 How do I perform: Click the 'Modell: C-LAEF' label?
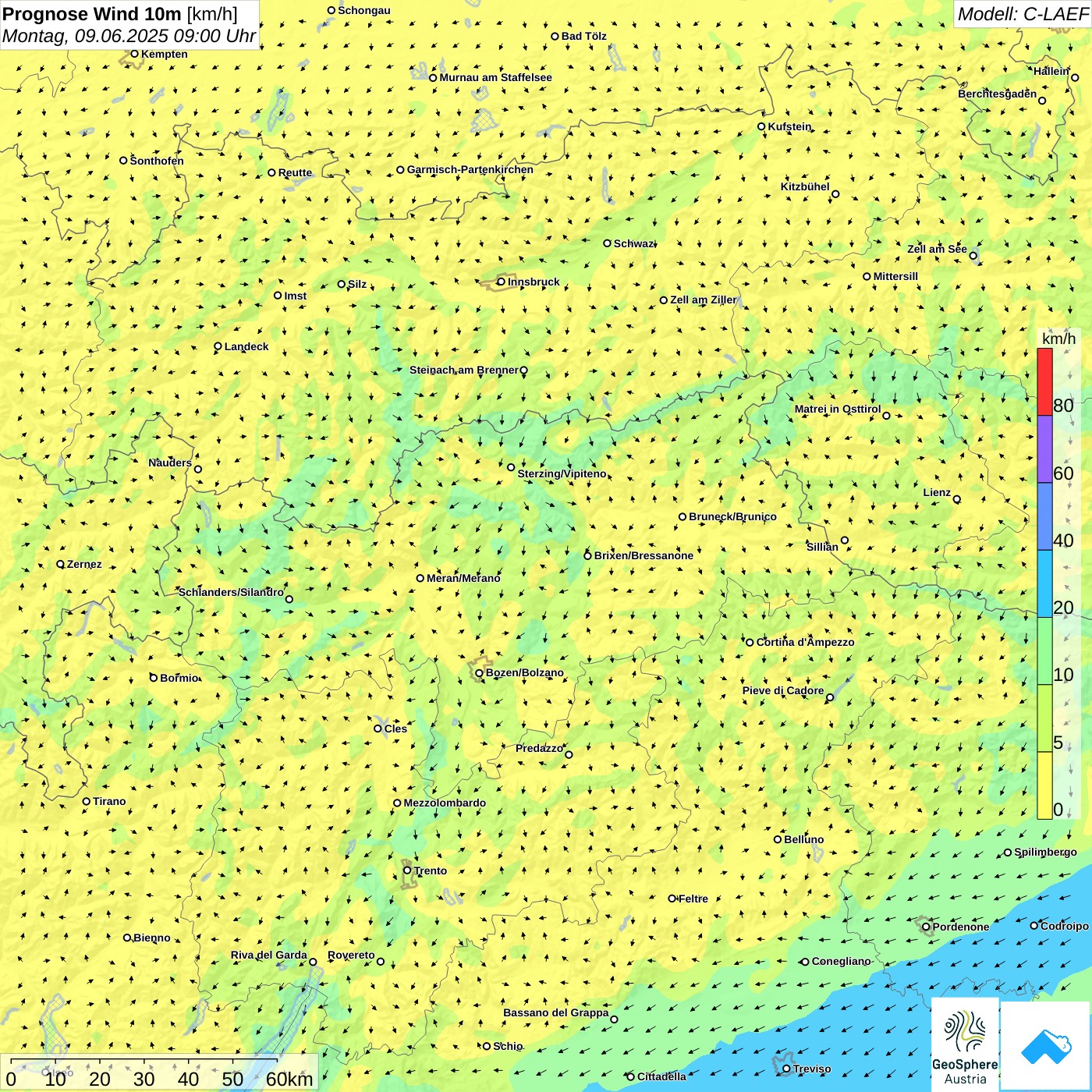[1022, 14]
